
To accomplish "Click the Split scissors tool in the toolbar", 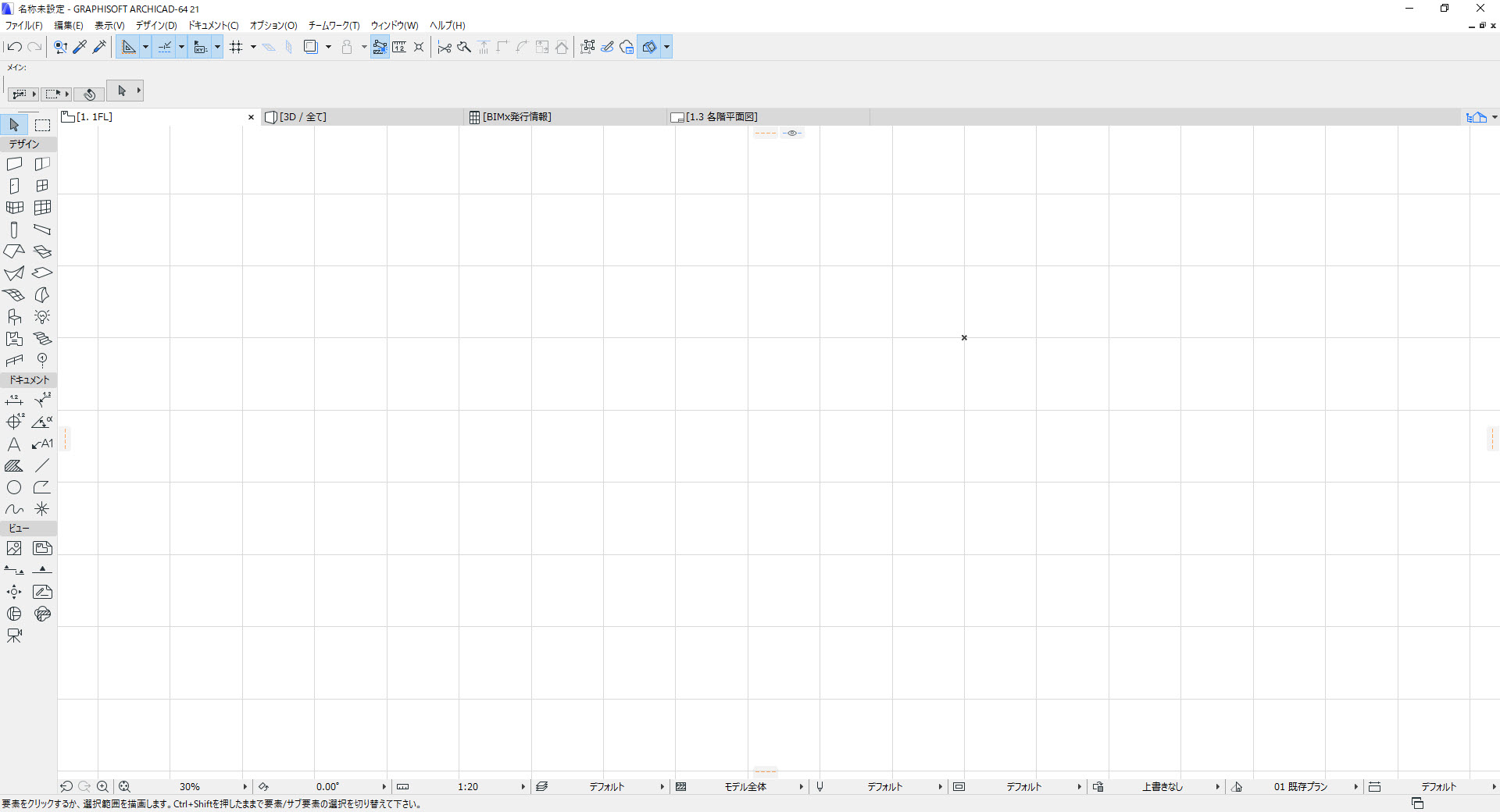I will pos(445,47).
